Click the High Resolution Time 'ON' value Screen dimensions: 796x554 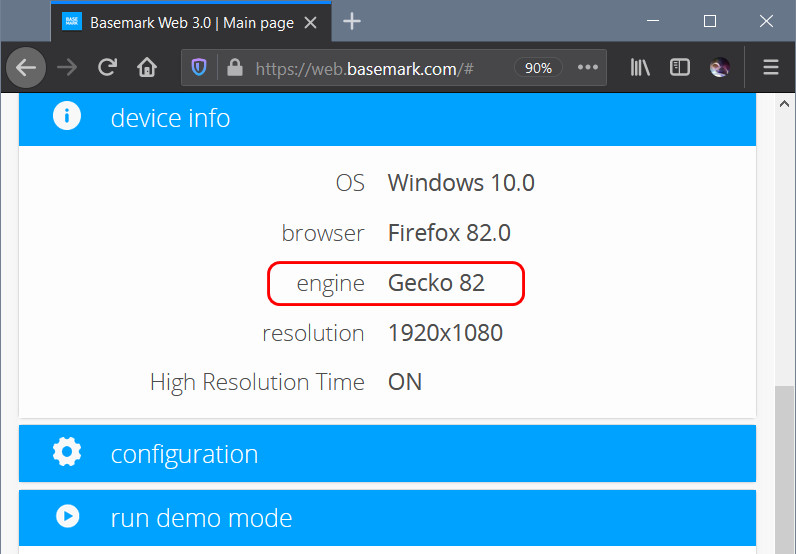(405, 382)
